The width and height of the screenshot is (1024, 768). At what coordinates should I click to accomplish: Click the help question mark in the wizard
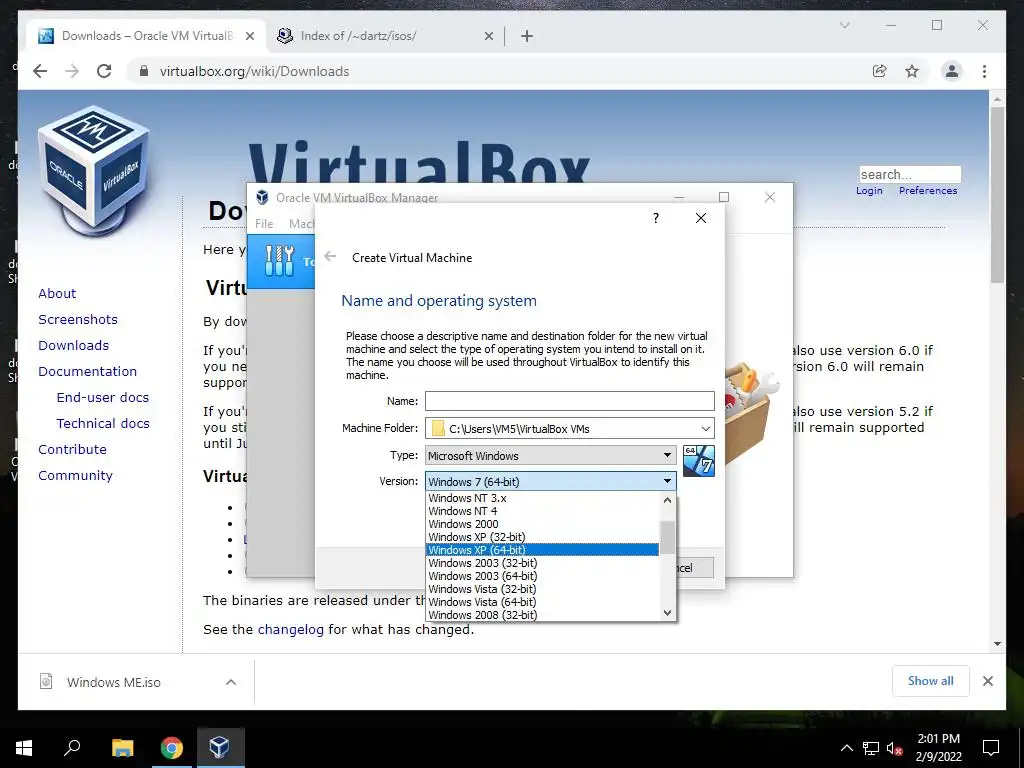click(656, 218)
